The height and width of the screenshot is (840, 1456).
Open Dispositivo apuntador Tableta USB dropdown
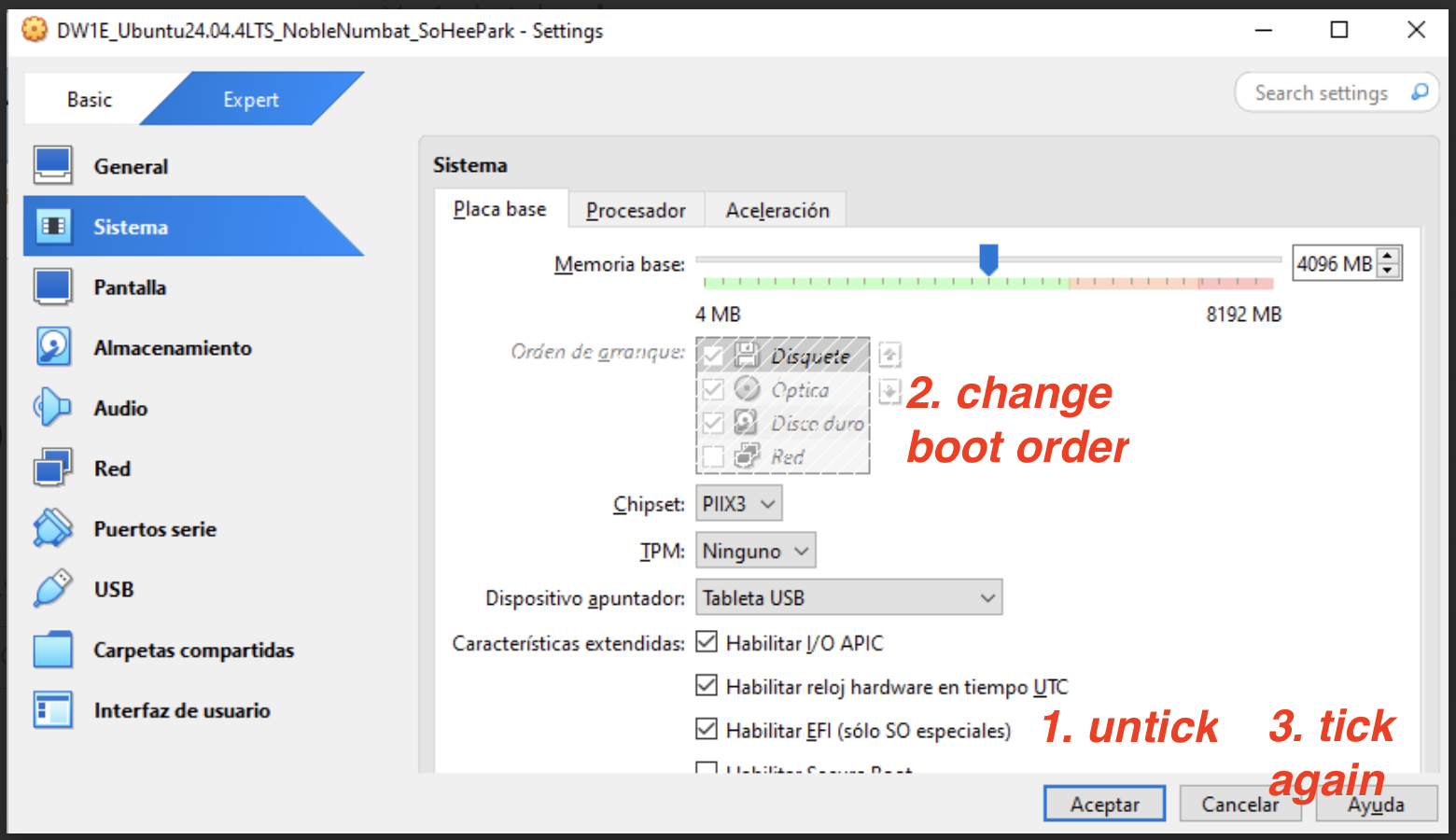(x=848, y=597)
